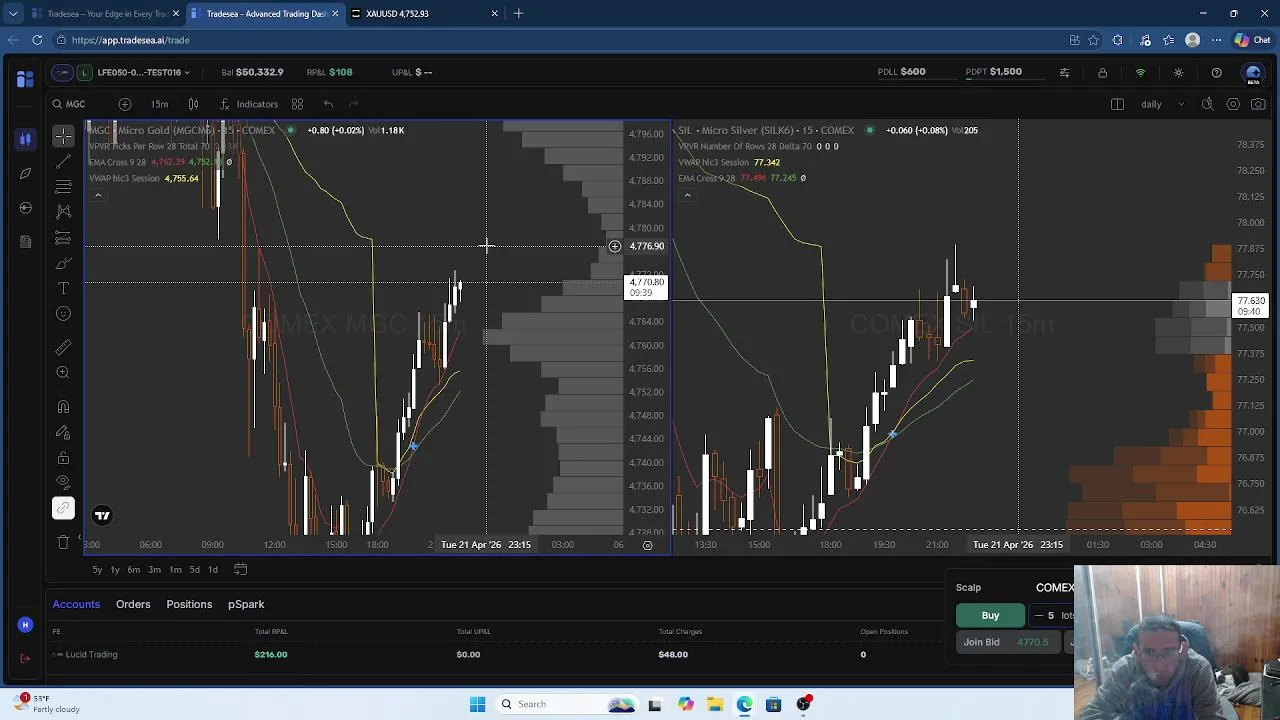
Task: Click the green connection status icon
Action: click(x=1140, y=72)
